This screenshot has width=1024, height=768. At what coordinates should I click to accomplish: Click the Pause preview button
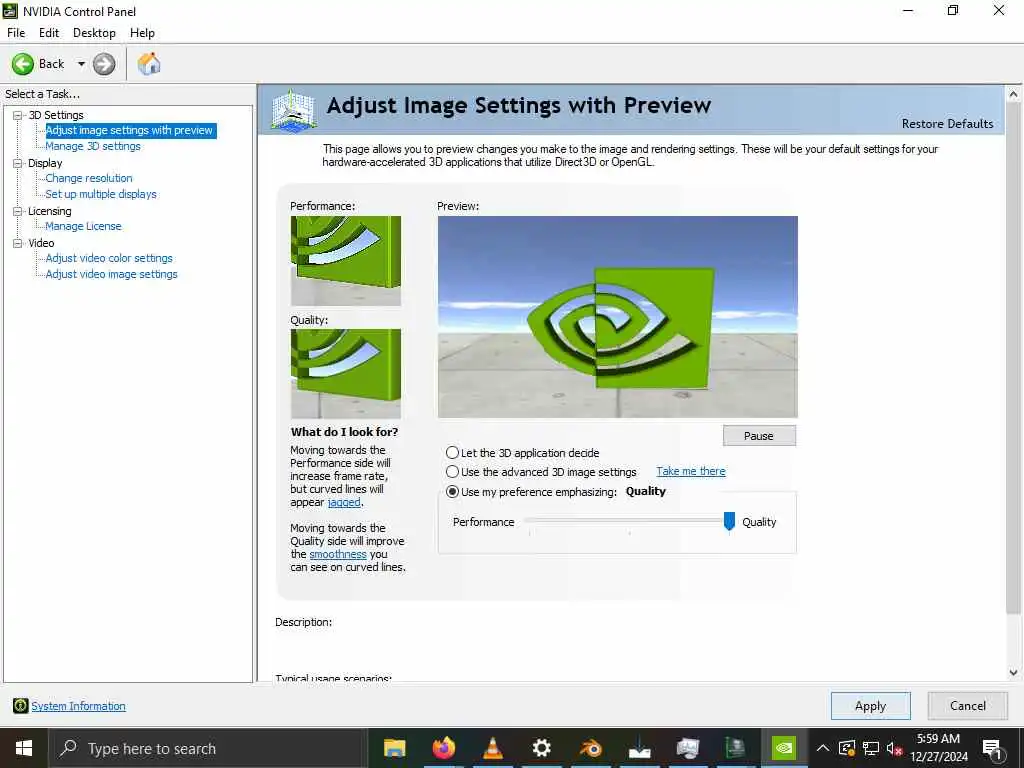click(759, 436)
